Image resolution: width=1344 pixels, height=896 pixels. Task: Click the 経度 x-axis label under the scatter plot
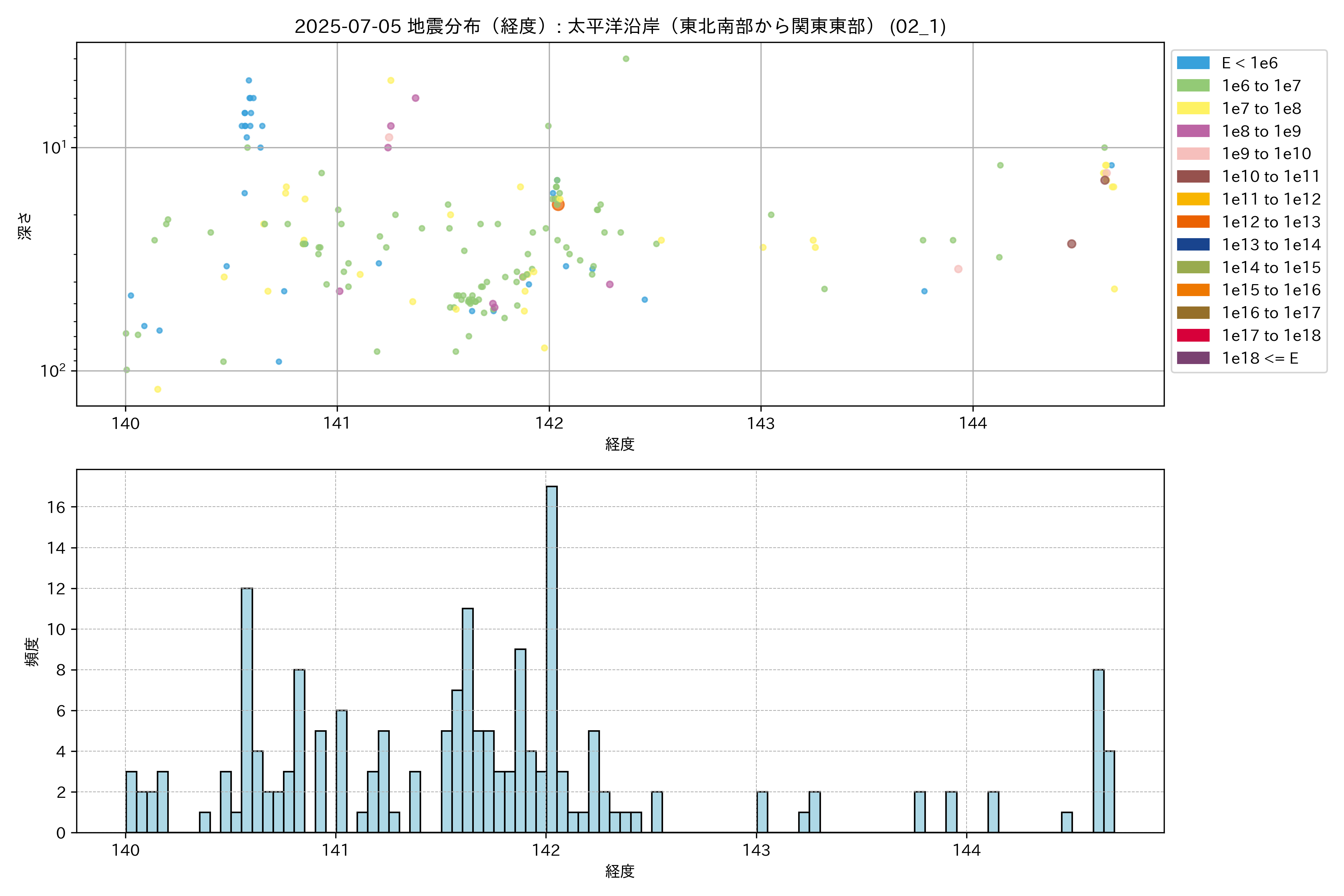pos(620,444)
